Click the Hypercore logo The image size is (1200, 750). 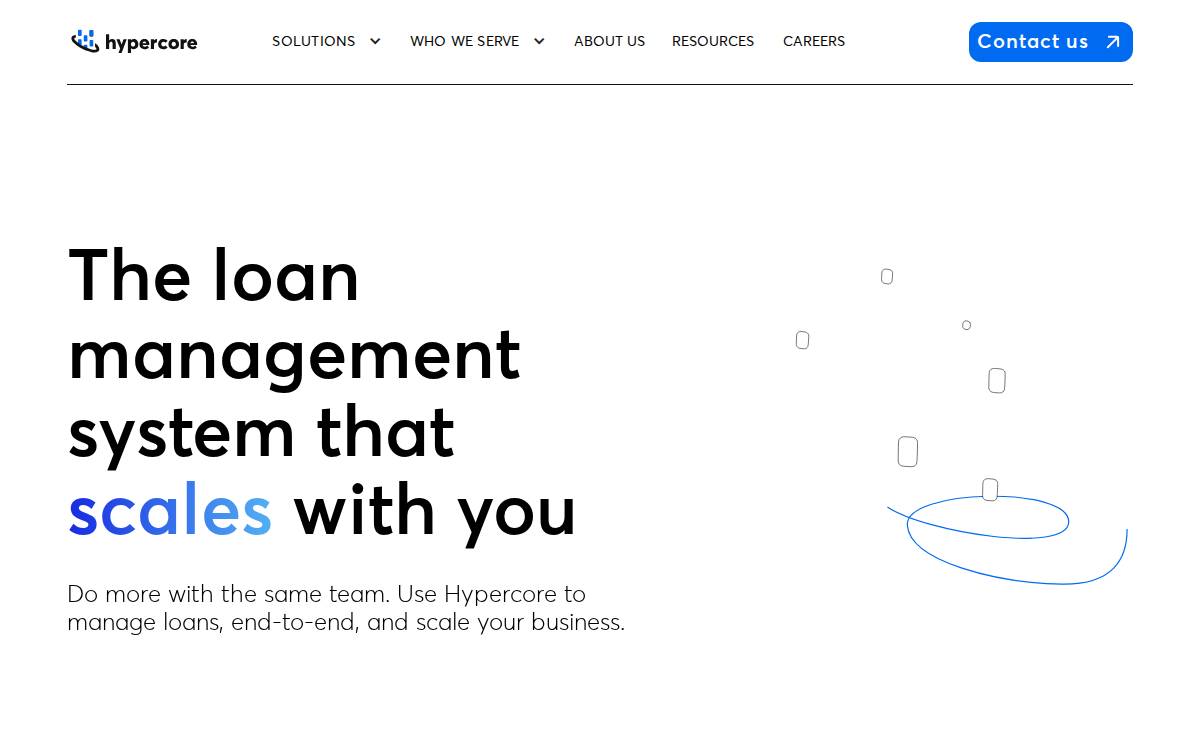134,42
